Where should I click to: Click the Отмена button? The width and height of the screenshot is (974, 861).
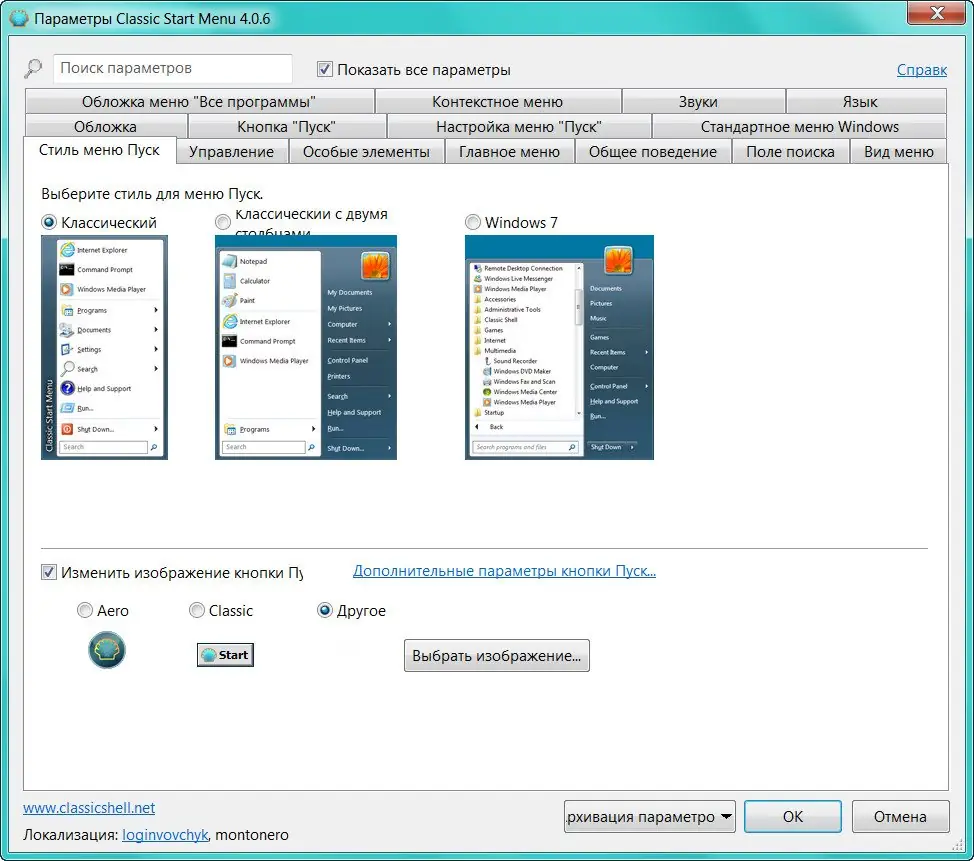900,816
